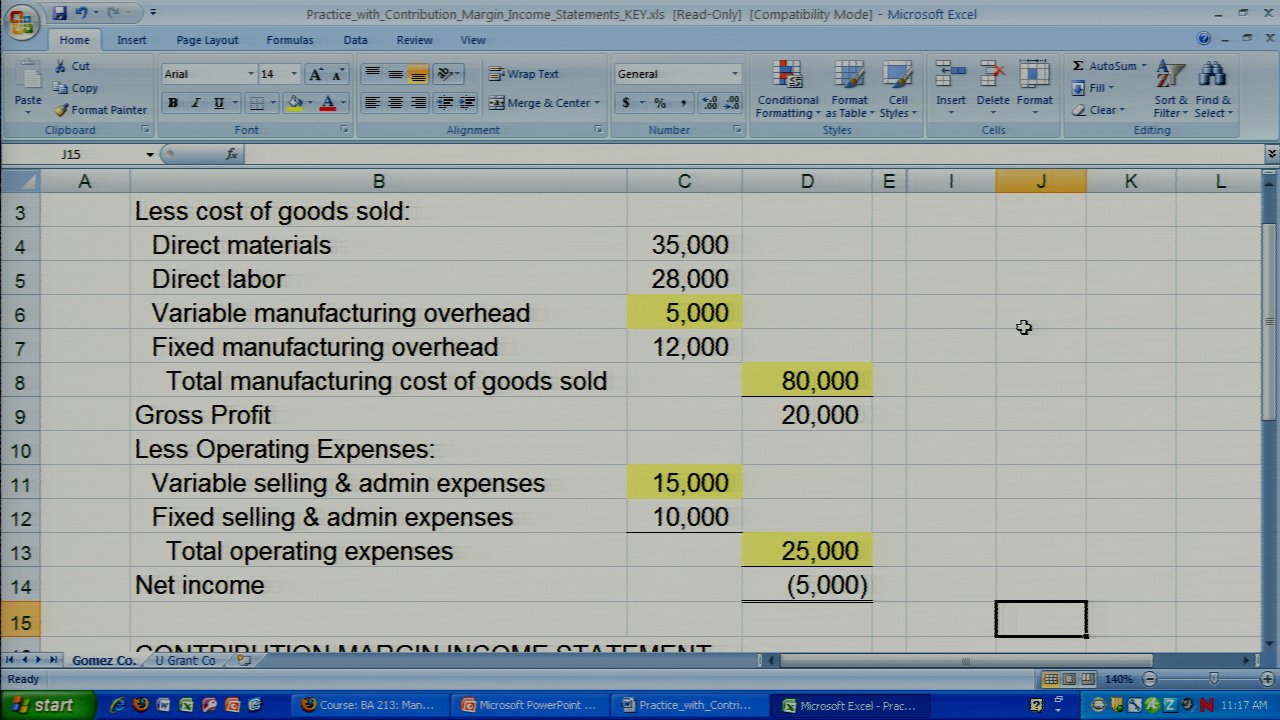Viewport: 1280px width, 720px height.
Task: Apply Percent Style number format
Action: 660,103
